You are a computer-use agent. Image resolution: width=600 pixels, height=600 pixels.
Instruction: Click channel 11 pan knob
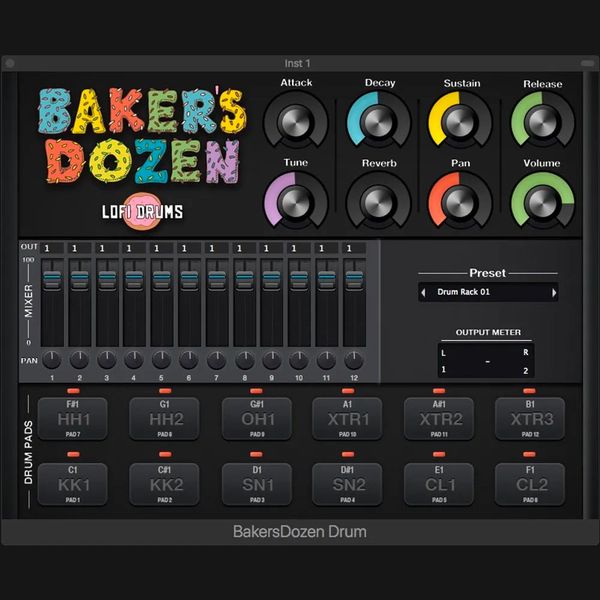pyautogui.click(x=326, y=360)
